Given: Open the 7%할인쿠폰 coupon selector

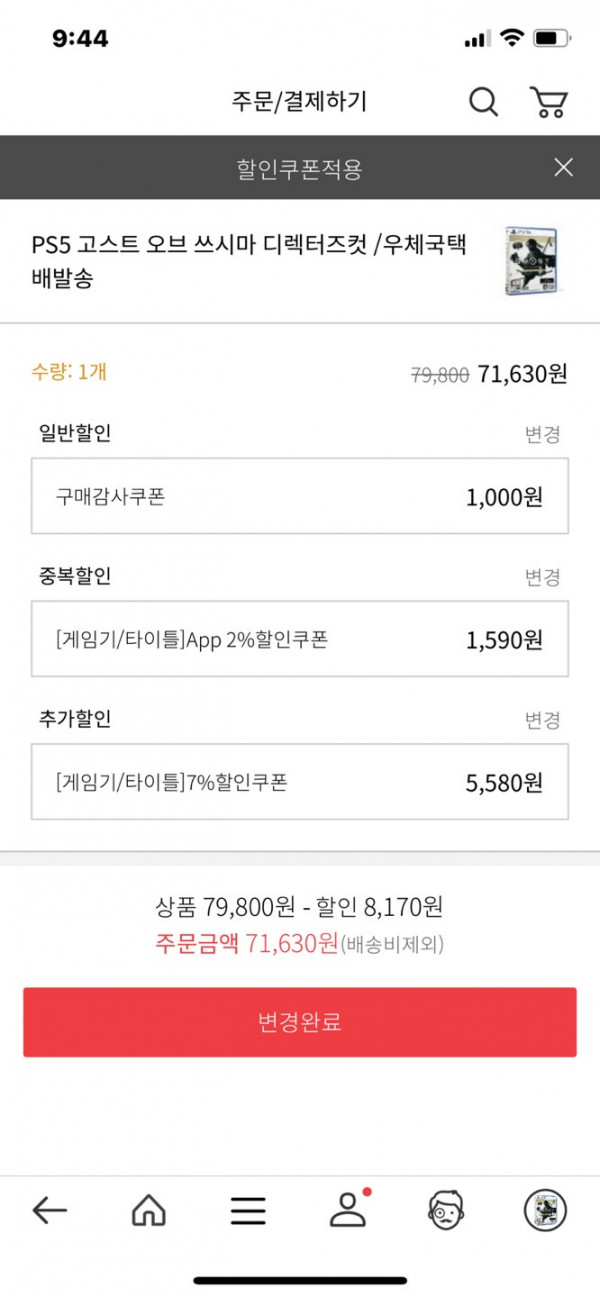Looking at the screenshot, I should point(300,782).
